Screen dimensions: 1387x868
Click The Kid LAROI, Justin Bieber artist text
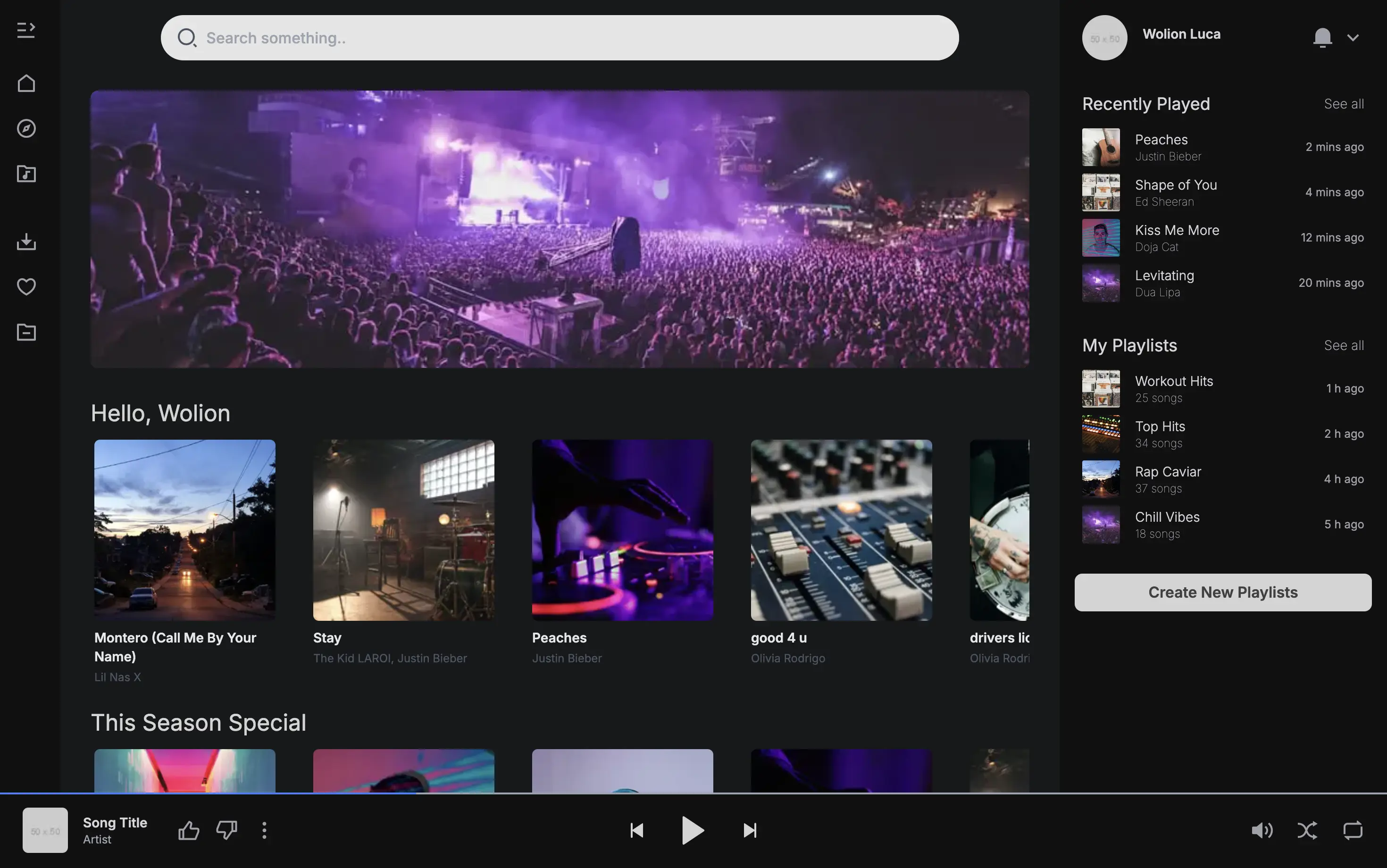point(390,659)
